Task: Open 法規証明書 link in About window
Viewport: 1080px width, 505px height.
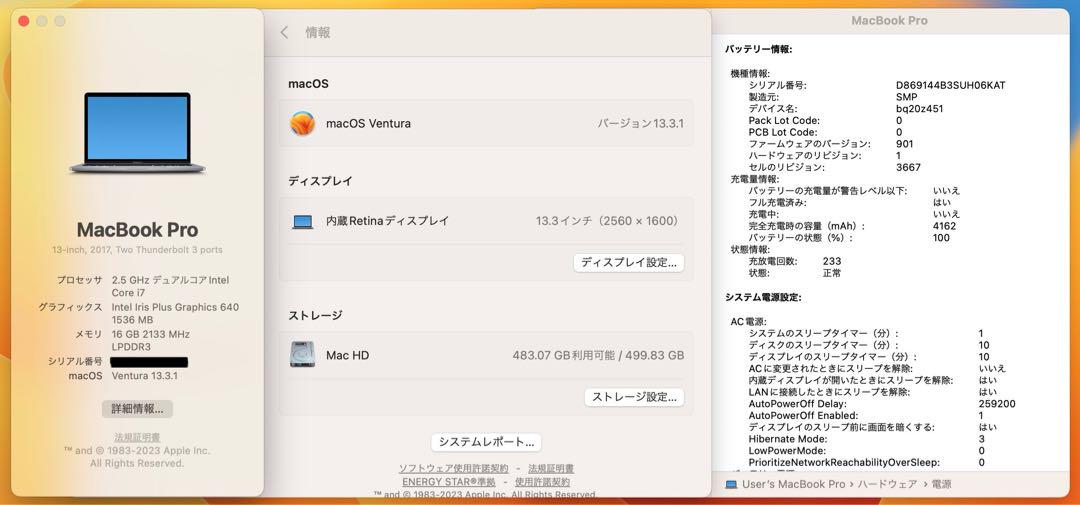Action: (x=137, y=437)
